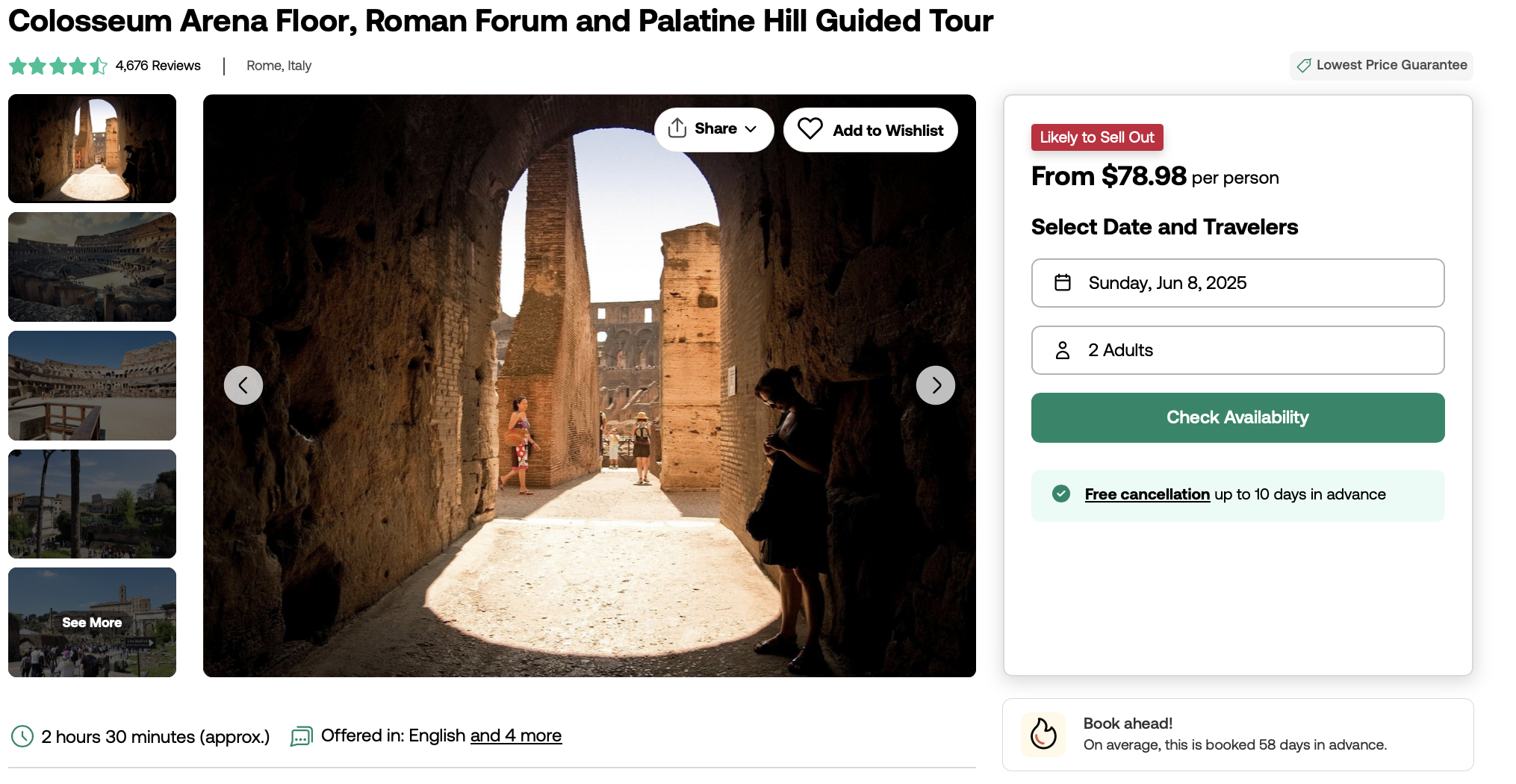This screenshot has height=784, width=1516.
Task: Select the Colosseum aerial interior thumbnail
Action: click(x=92, y=267)
